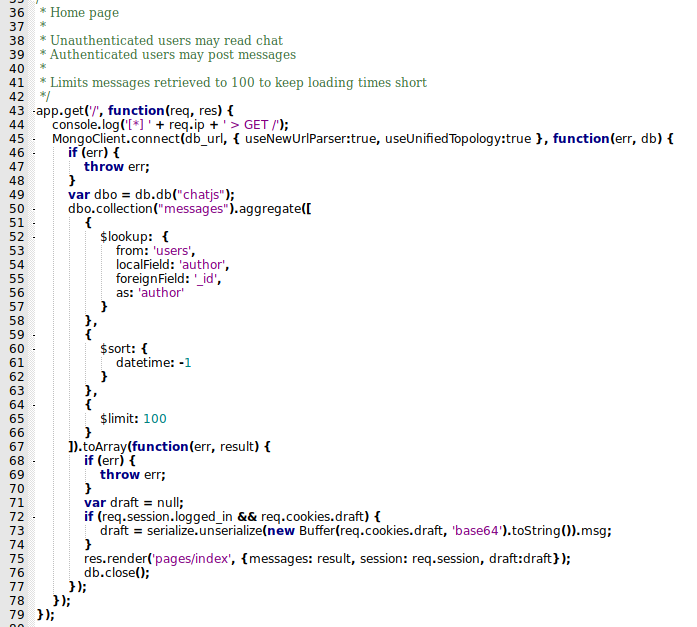Click the "messages" string on line 50
The image size is (697, 627).
tap(193, 209)
